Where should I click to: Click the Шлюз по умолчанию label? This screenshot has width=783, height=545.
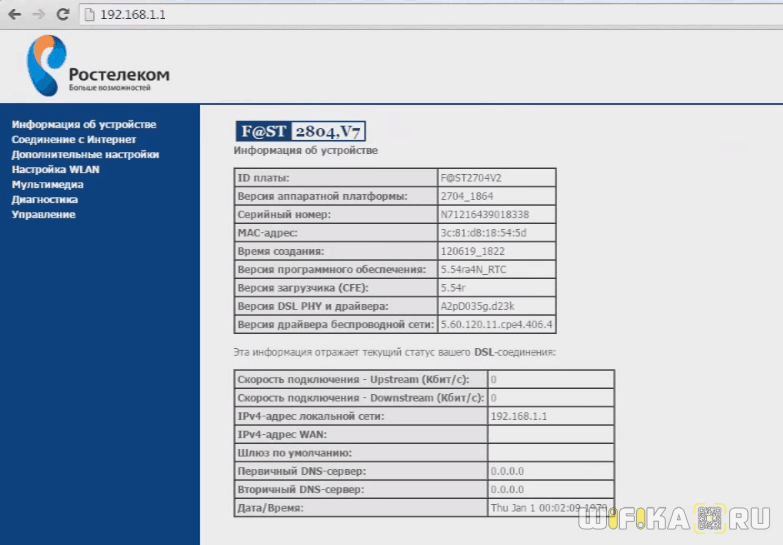294,453
